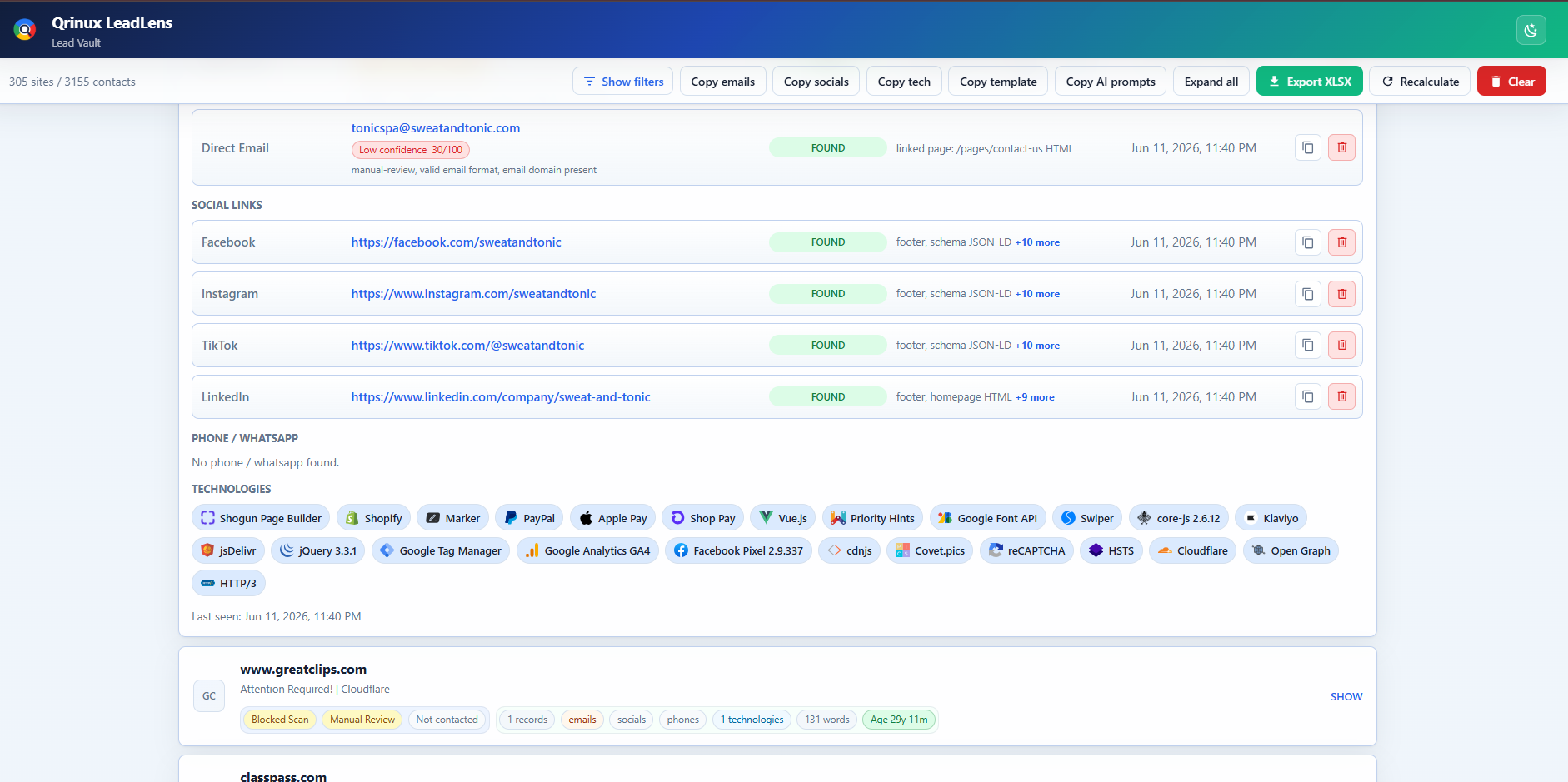The height and width of the screenshot is (782, 1568).
Task: Click the Shop Pay technology chip
Action: (x=703, y=518)
